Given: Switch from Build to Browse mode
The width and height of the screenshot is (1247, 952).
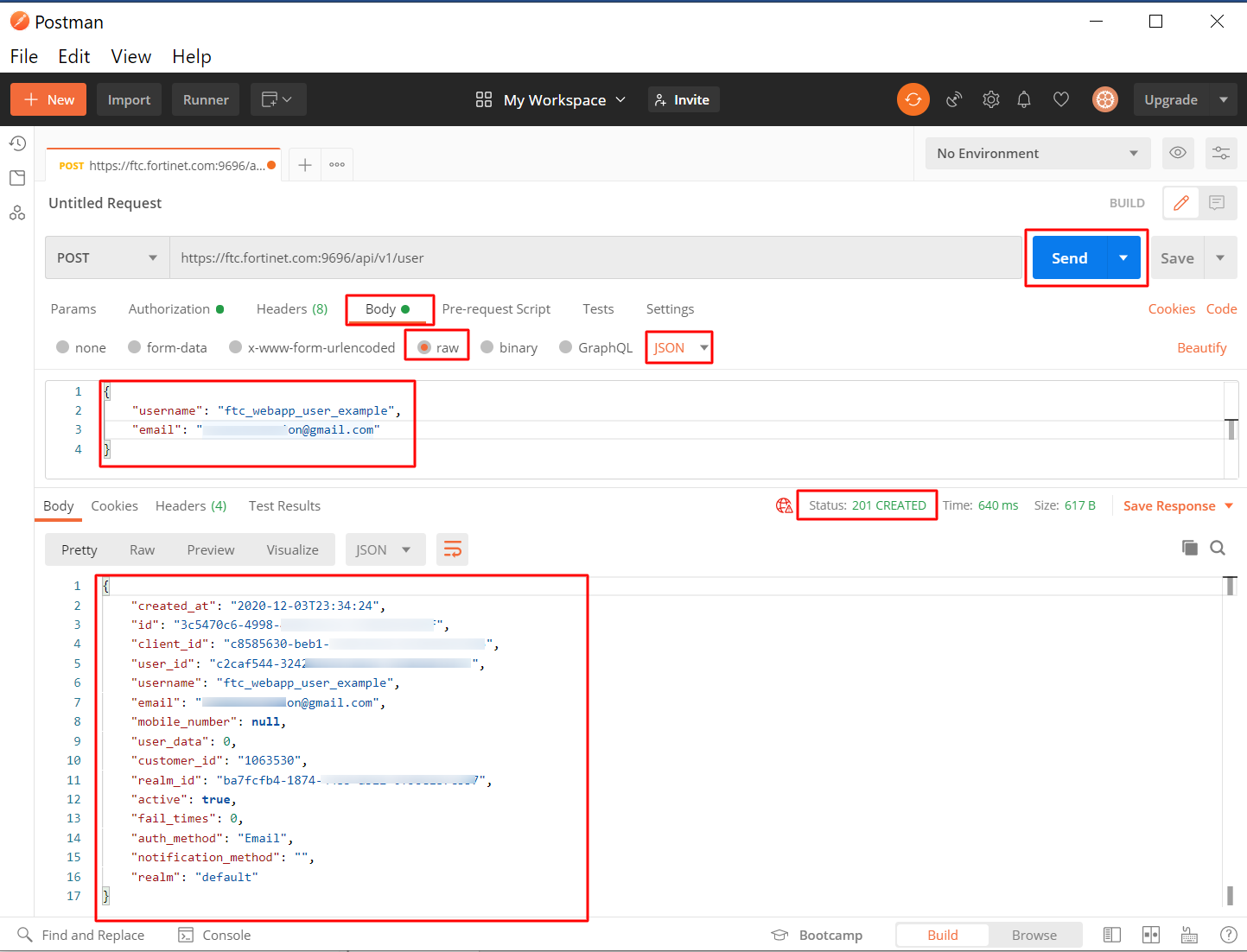Looking at the screenshot, I should pos(1034,934).
